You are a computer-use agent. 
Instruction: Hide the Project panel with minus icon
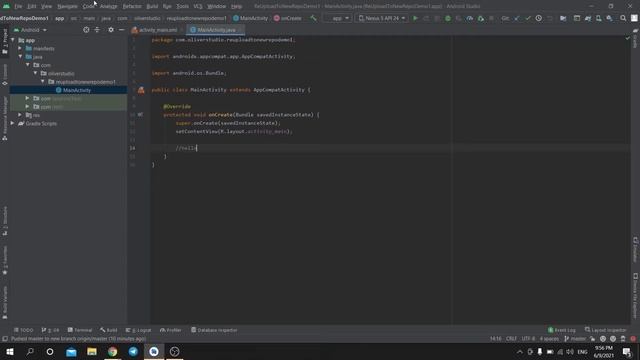pyautogui.click(x=121, y=30)
